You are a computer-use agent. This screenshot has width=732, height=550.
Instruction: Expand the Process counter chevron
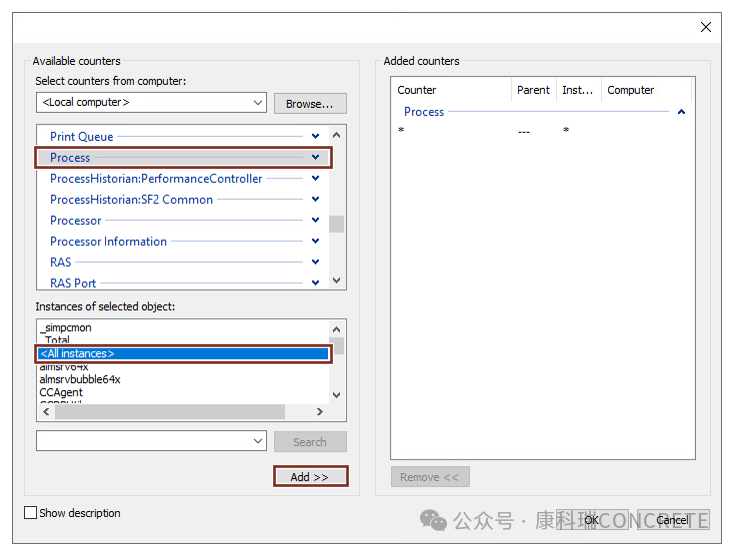(x=315, y=157)
